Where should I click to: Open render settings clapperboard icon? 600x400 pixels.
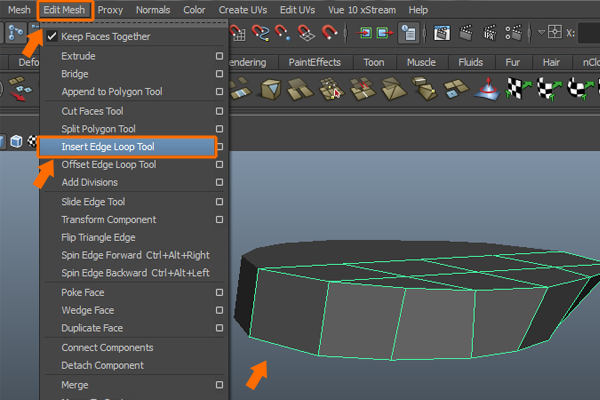(512, 32)
